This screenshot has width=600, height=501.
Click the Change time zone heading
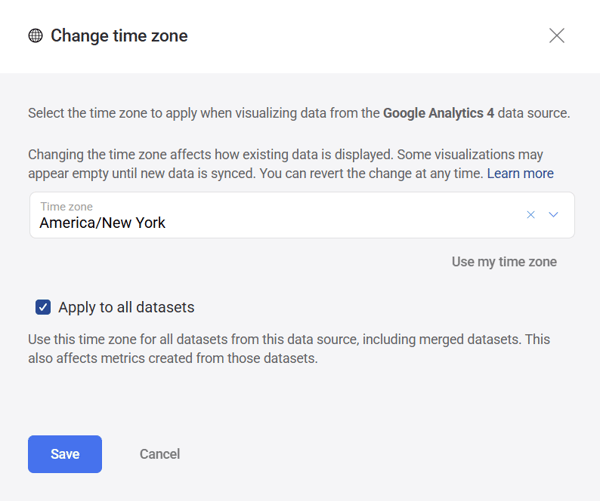(x=119, y=36)
